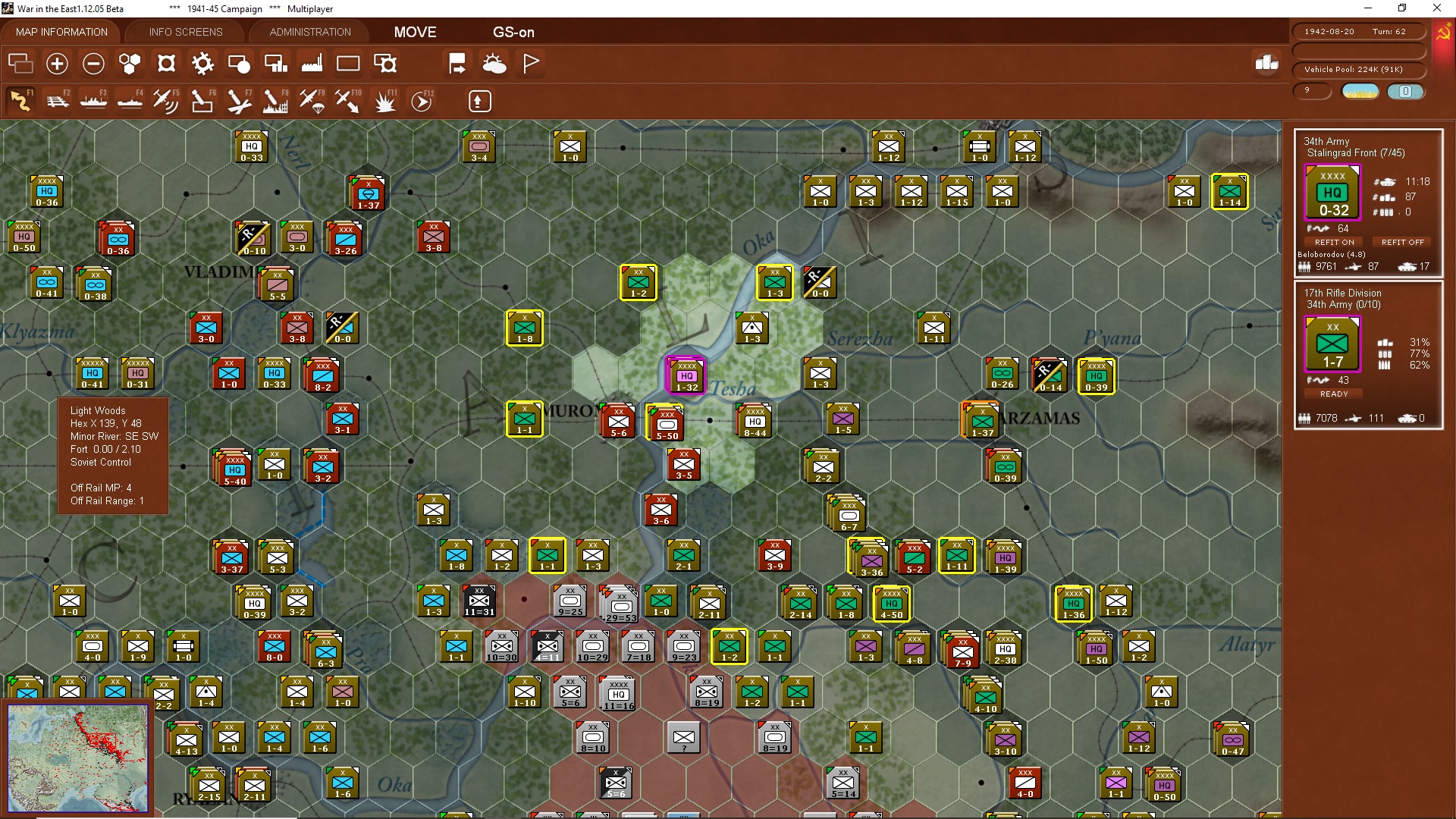Open the weather display icon
This screenshot has width=1456, height=819.
[x=494, y=64]
